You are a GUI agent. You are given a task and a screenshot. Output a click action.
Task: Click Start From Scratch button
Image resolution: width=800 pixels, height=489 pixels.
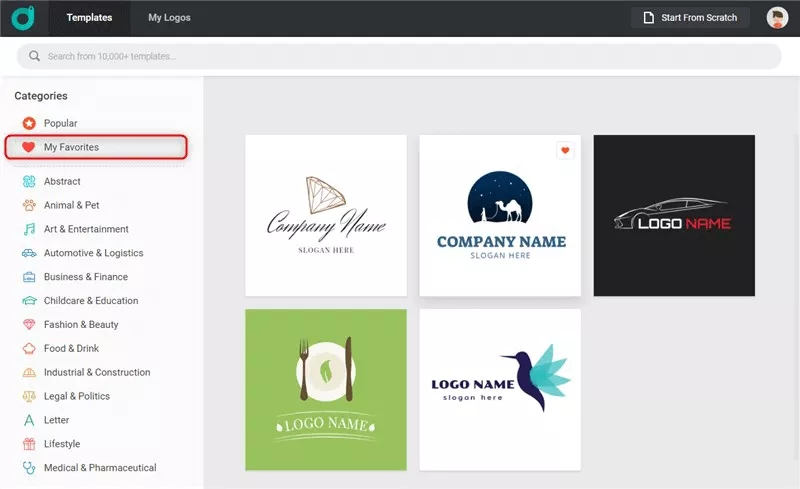[x=690, y=18]
